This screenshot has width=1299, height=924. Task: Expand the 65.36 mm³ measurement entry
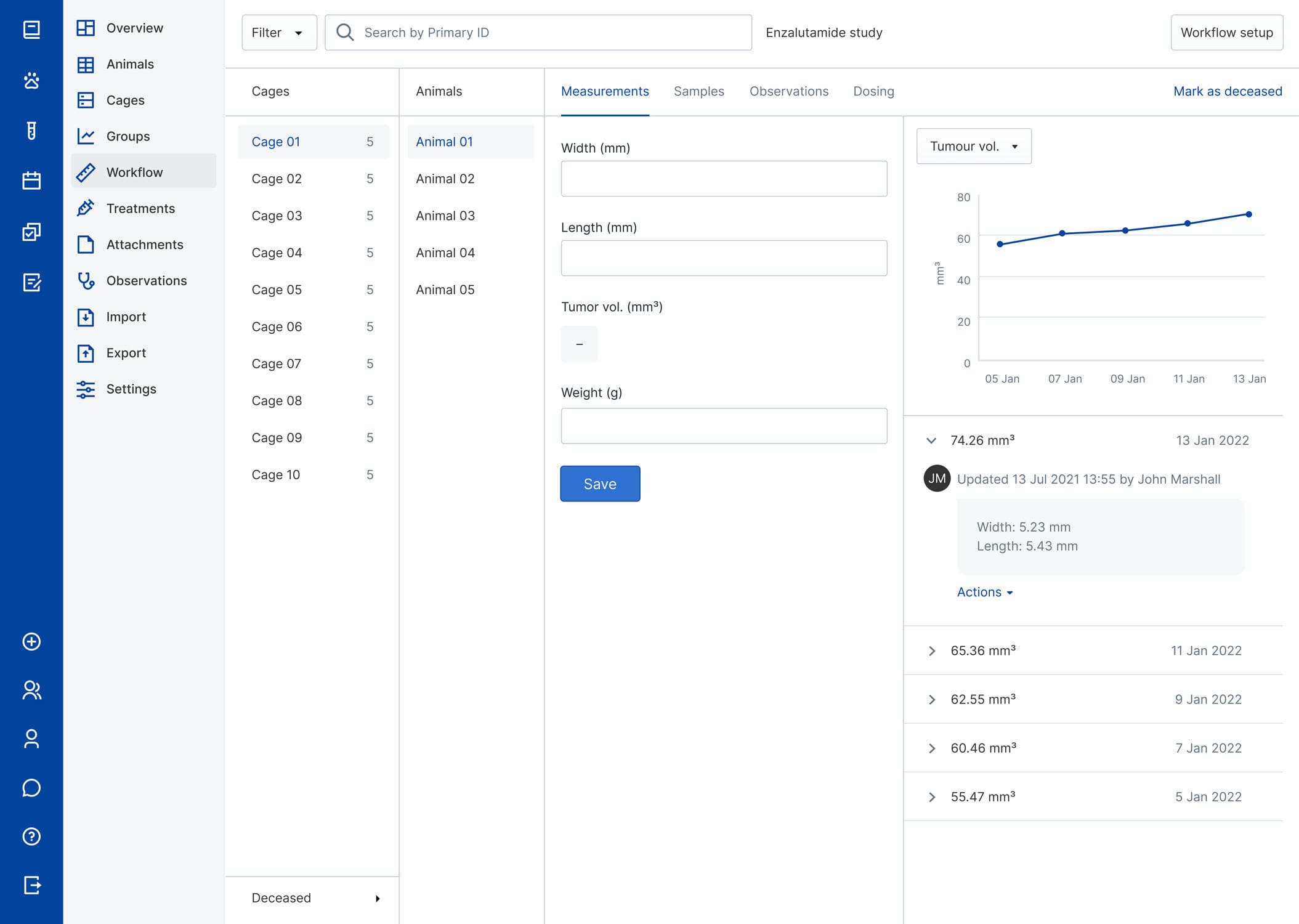932,651
